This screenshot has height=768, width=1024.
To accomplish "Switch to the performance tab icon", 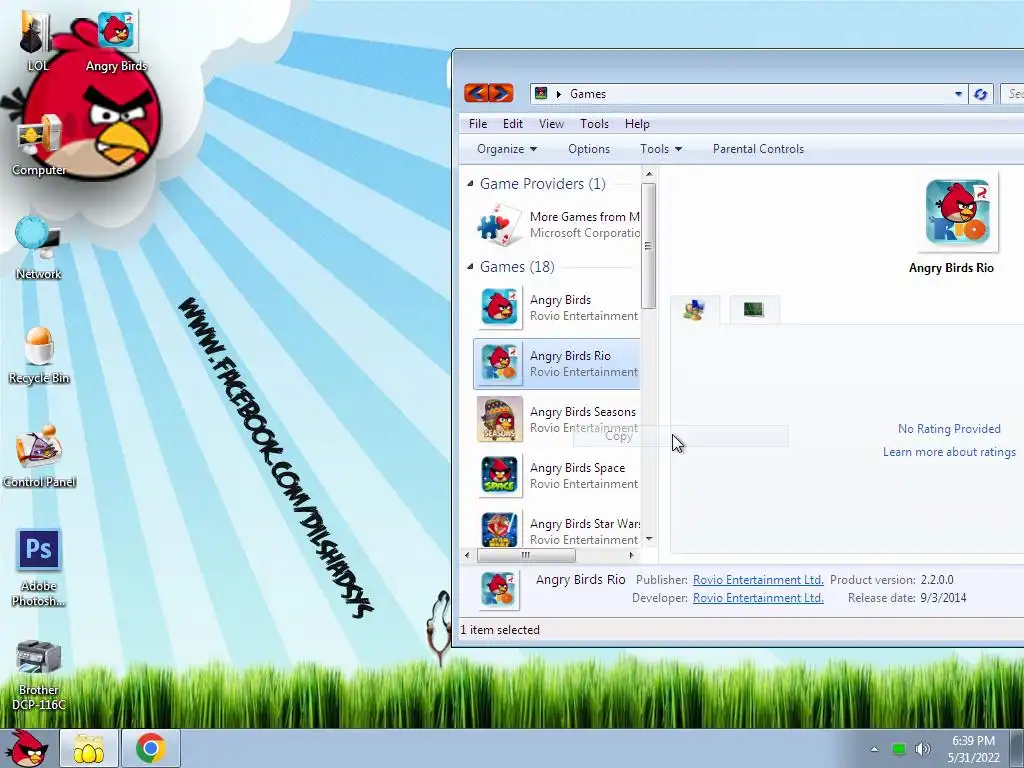I will tap(754, 309).
